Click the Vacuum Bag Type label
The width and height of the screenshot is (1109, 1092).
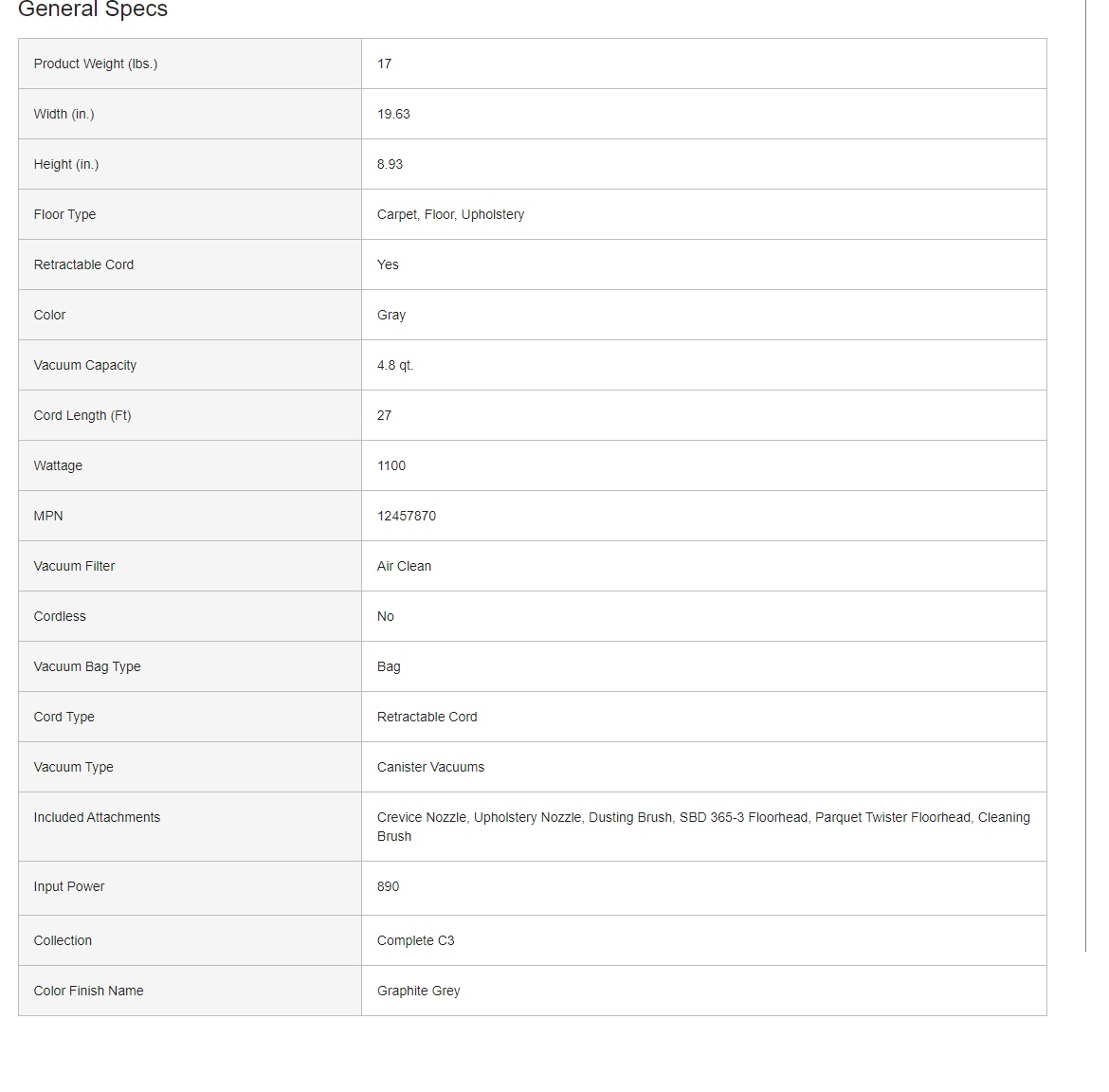(x=87, y=666)
